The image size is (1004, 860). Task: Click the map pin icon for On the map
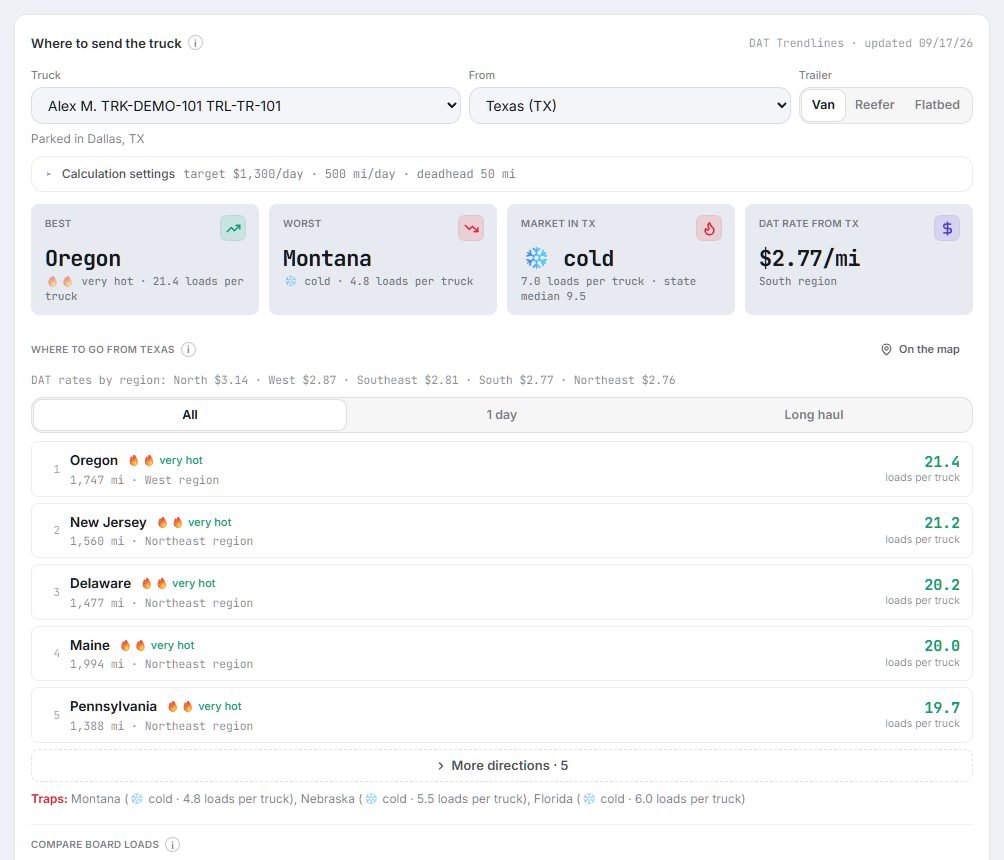tap(886, 350)
